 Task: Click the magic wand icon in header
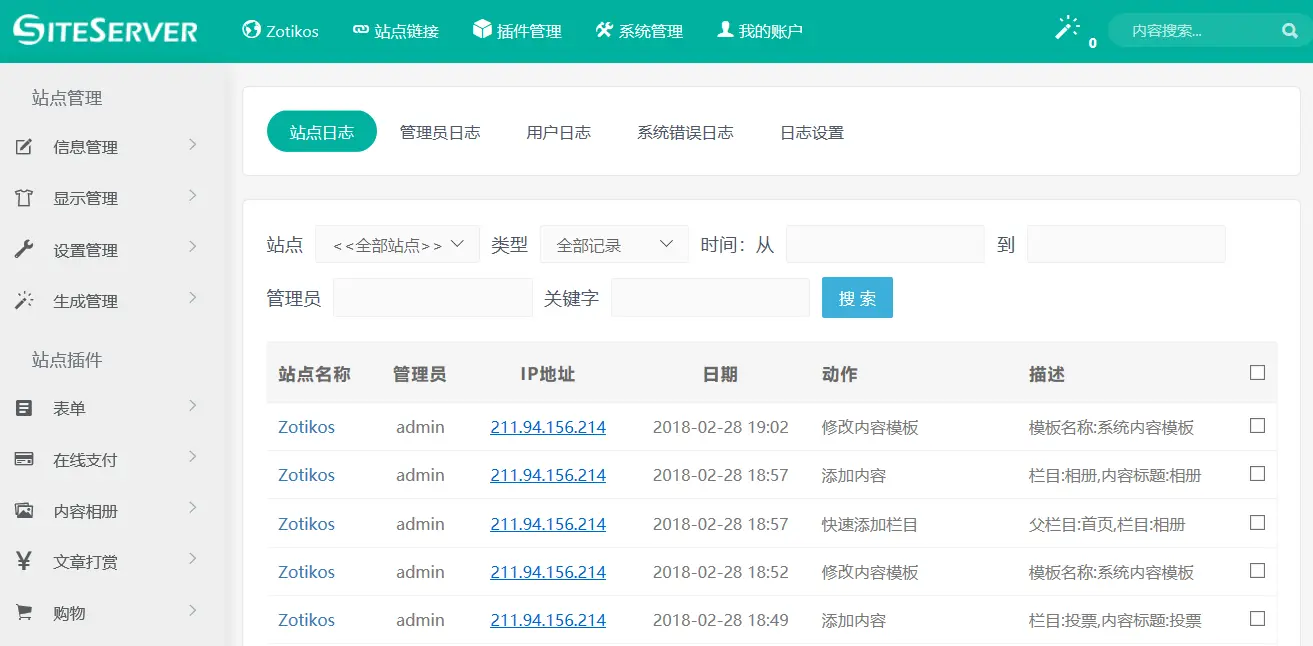click(x=1068, y=28)
